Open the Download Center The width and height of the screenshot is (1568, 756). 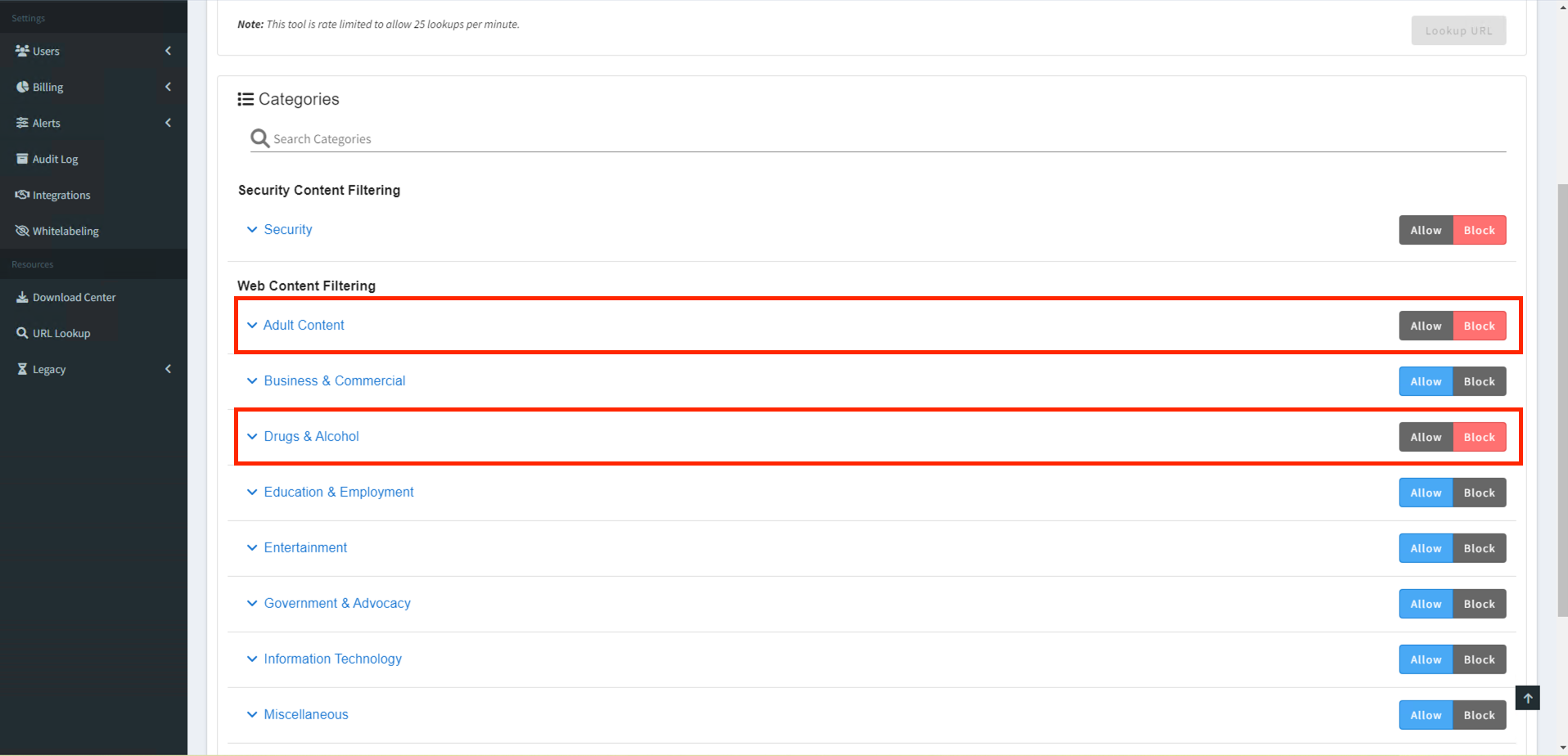[74, 297]
